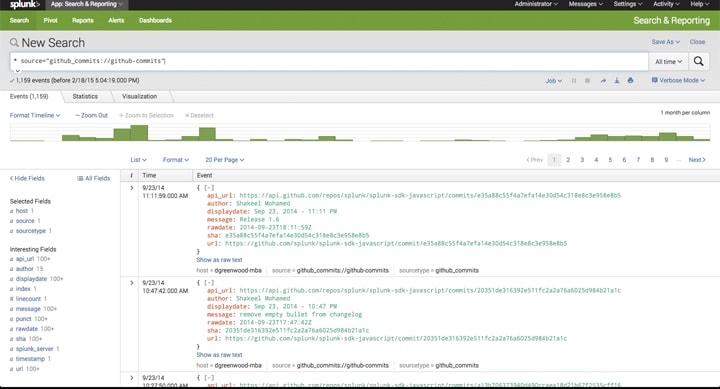Screen dimensions: 720x389
Task: Click Next page link
Action: pyautogui.click(x=697, y=160)
